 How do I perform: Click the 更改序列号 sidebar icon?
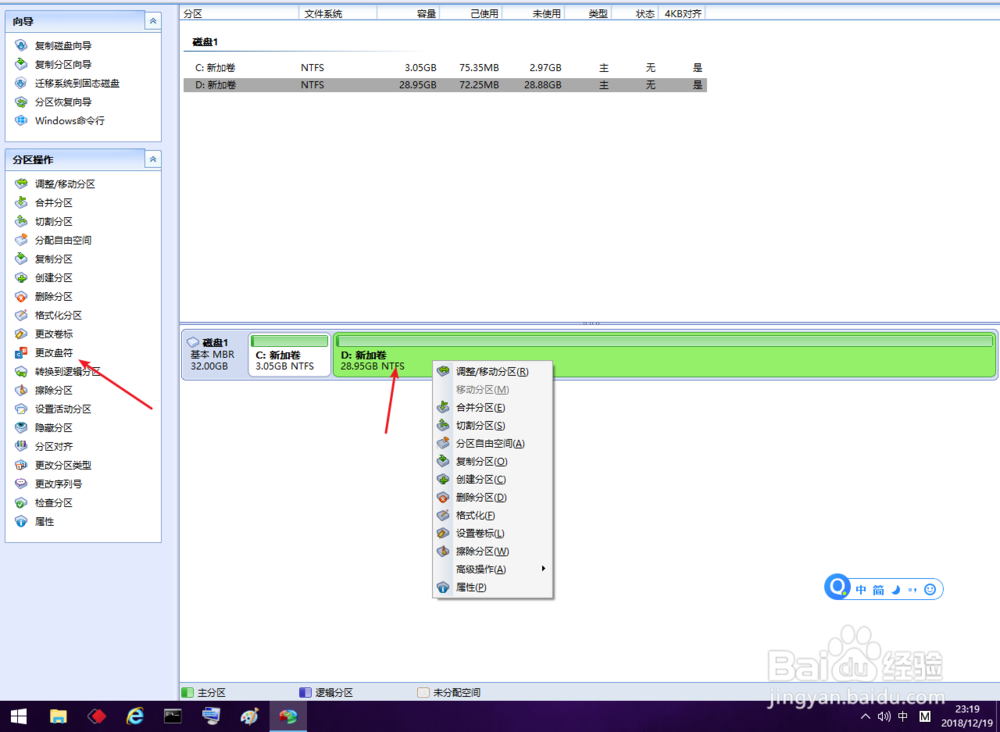pyautogui.click(x=21, y=483)
